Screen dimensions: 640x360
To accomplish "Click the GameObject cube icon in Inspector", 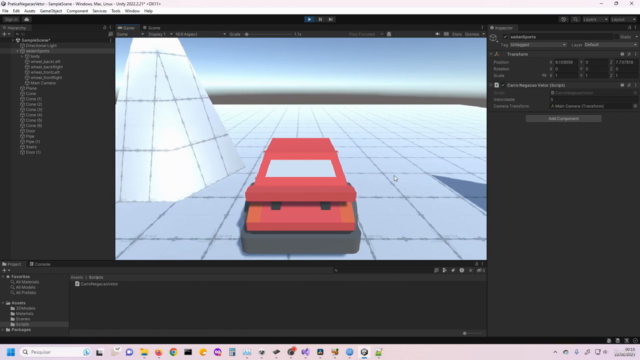I will tap(493, 38).
